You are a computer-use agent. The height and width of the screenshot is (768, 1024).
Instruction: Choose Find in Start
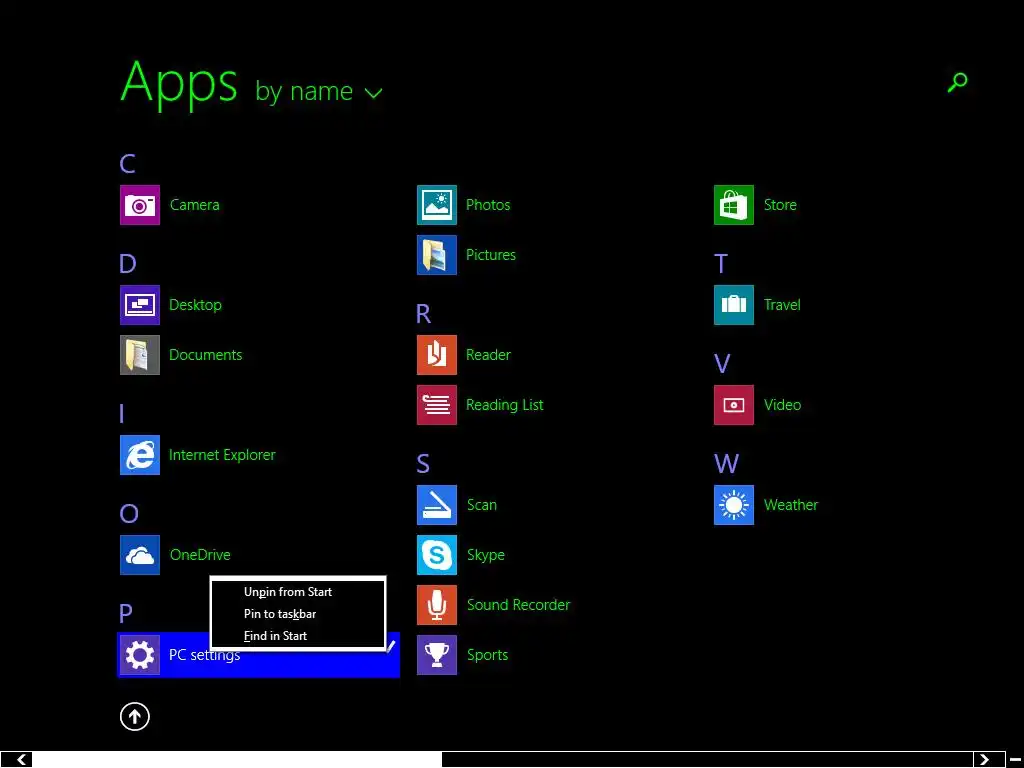276,635
